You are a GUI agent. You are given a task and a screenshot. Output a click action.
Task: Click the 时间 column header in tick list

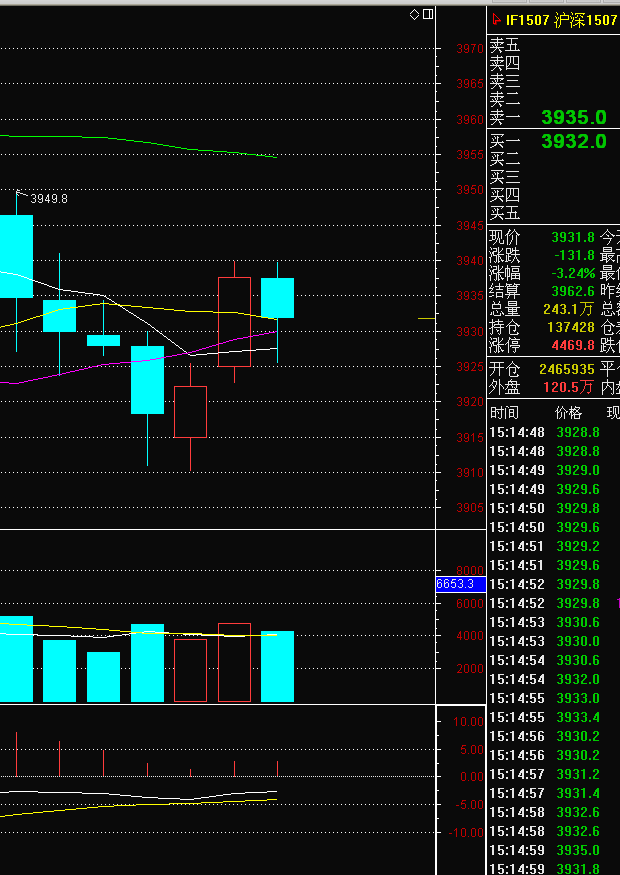504,413
